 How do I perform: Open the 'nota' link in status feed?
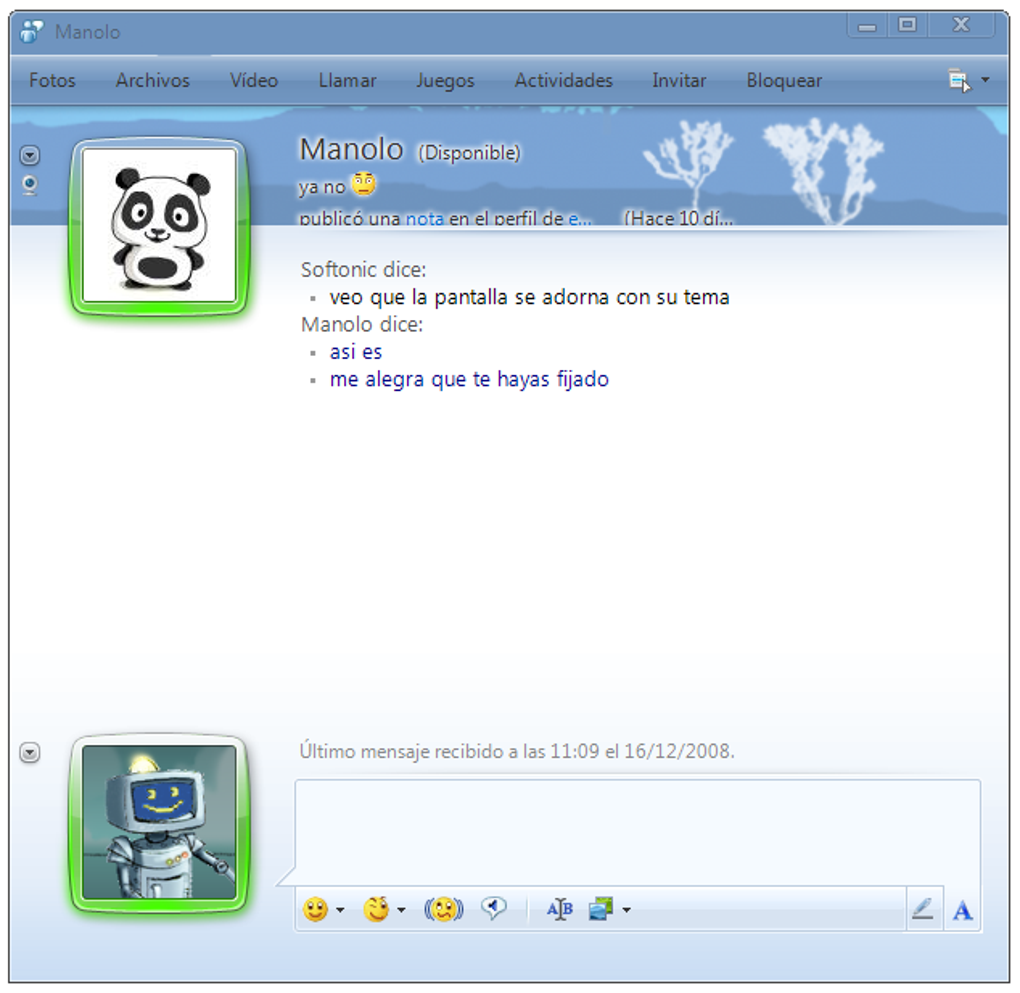424,219
